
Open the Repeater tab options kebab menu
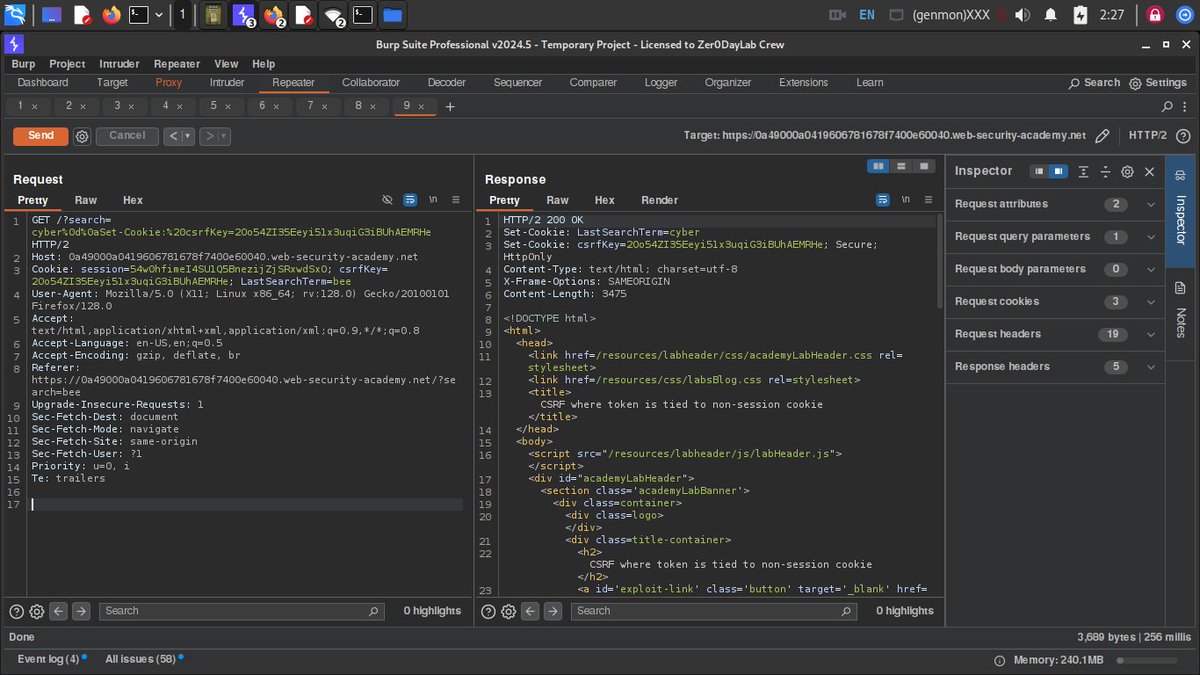coord(1184,106)
